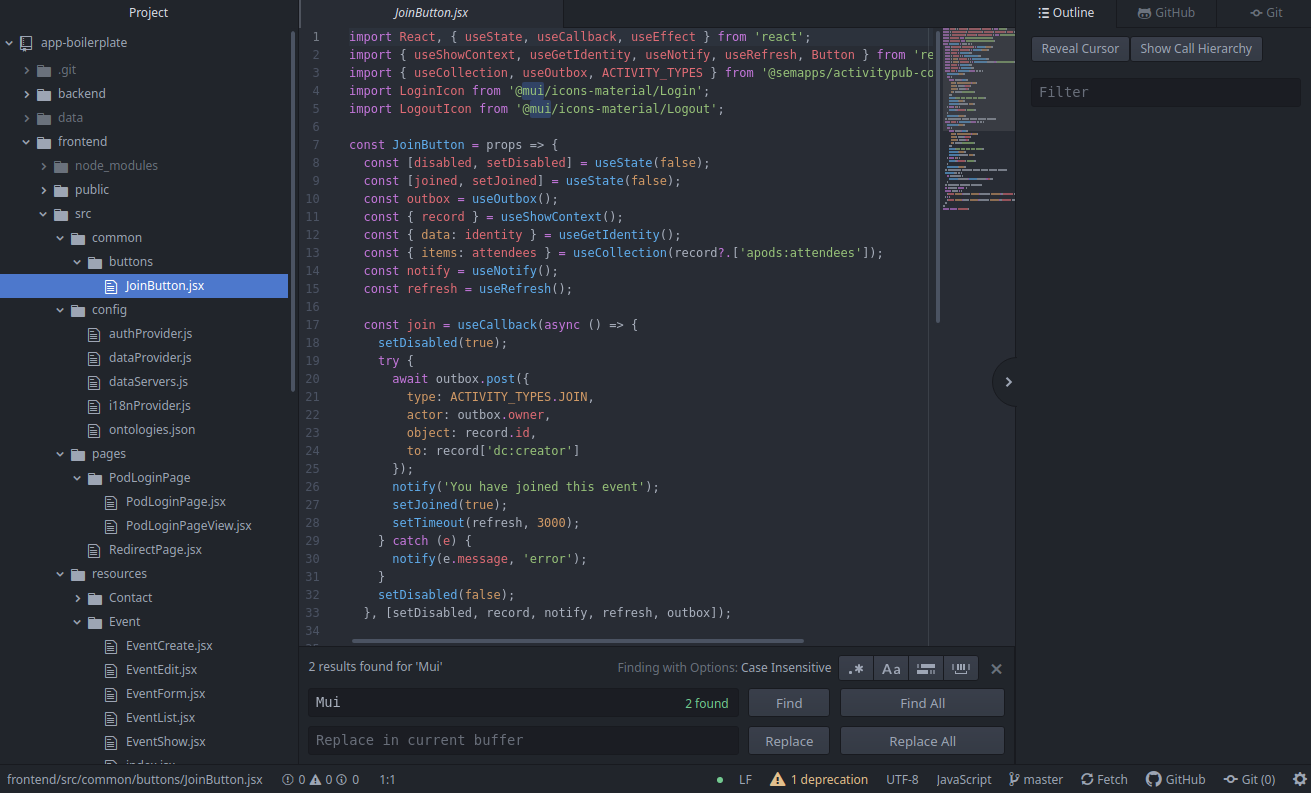Click the deprecation warning icon in status bar
Screen dimensions: 1311x793
pos(777,780)
